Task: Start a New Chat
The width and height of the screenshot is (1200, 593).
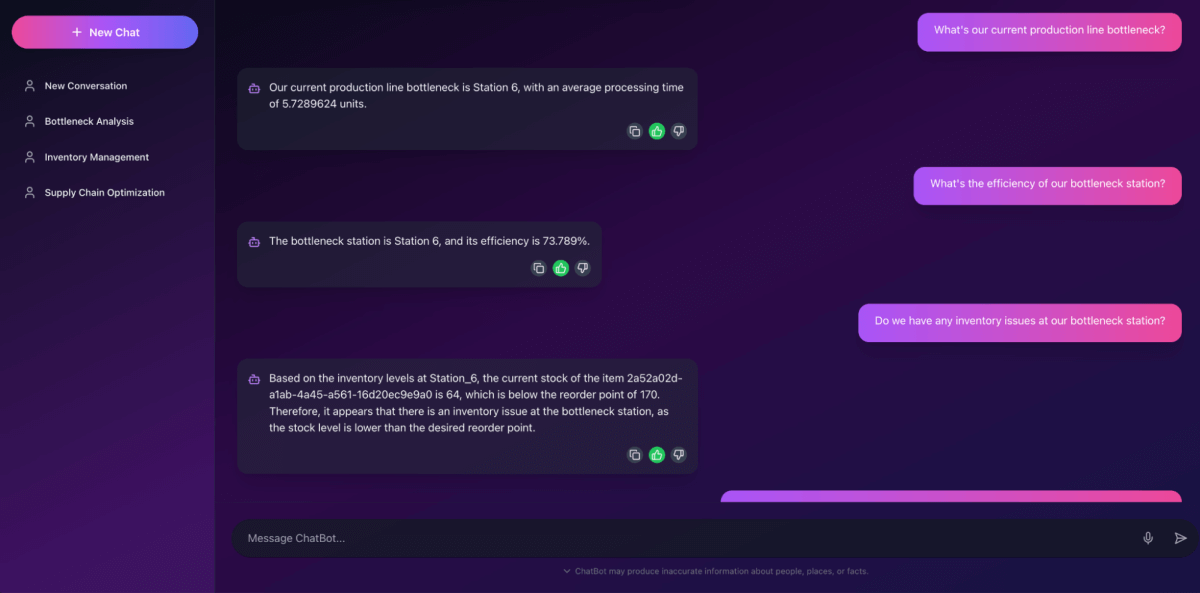Action: pyautogui.click(x=105, y=32)
